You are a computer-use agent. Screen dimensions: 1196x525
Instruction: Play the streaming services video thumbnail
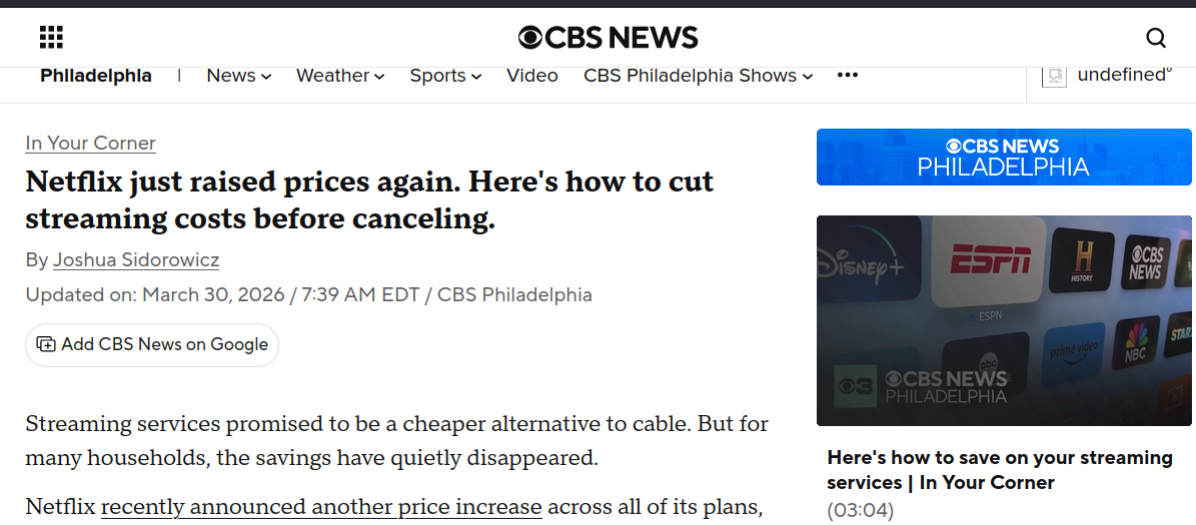(x=1003, y=320)
